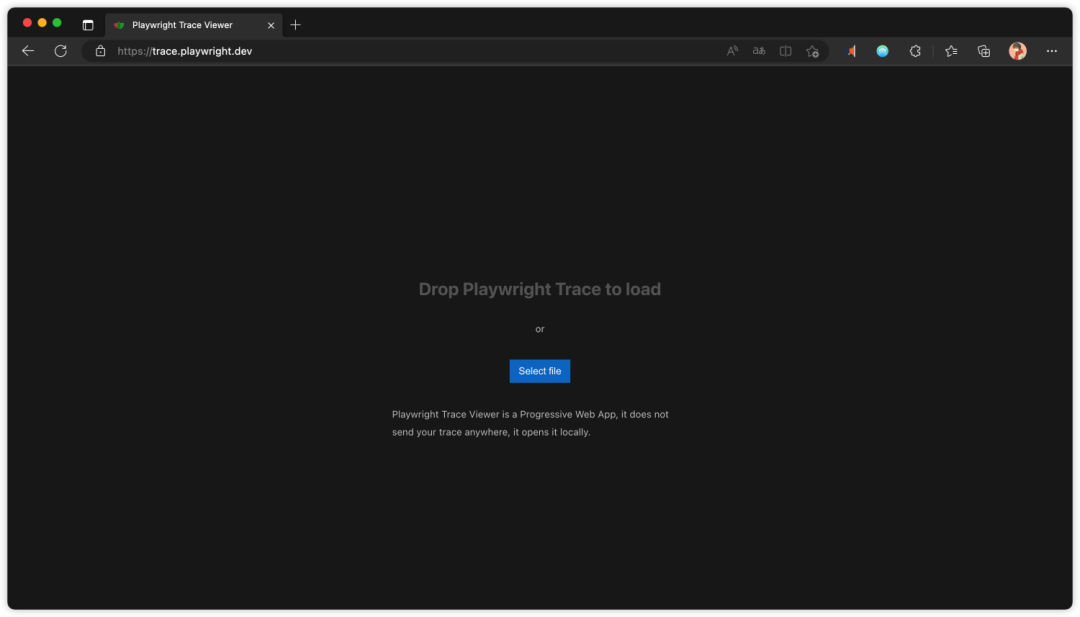Viewport: 1080px width, 617px height.
Task: Click the Select file button
Action: click(539, 371)
